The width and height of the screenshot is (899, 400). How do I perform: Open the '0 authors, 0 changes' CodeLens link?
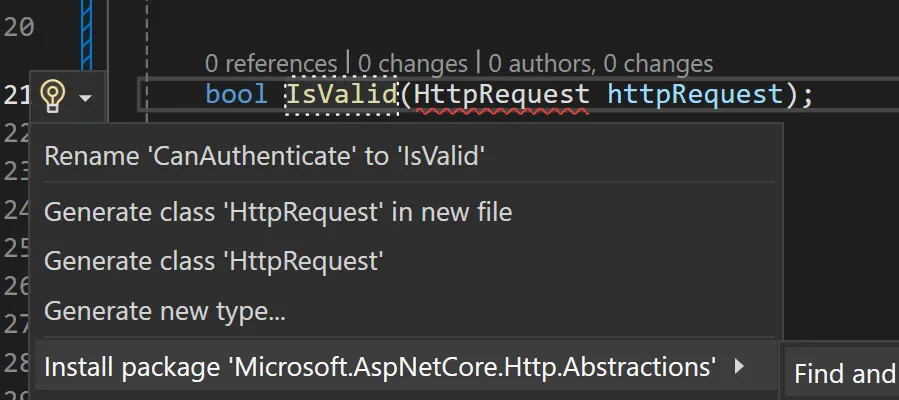click(x=601, y=64)
